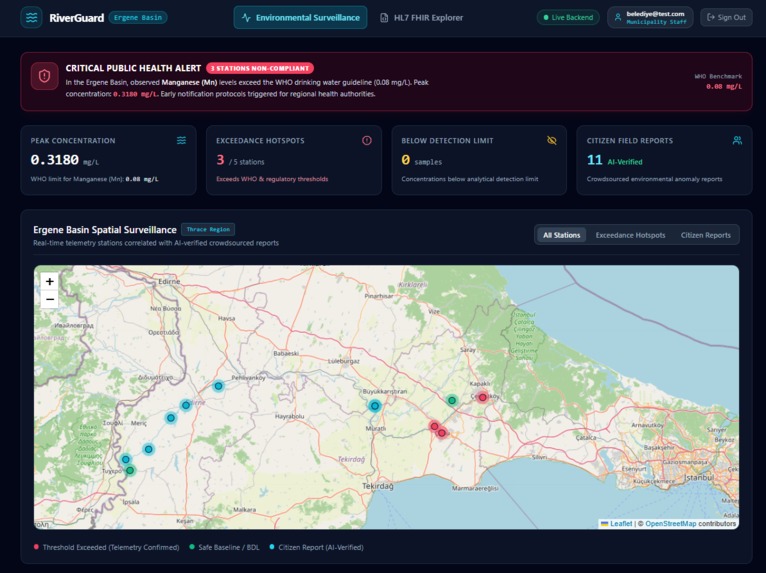Click the green station marker near Ipsala
This screenshot has height=573, width=766.
[130, 470]
